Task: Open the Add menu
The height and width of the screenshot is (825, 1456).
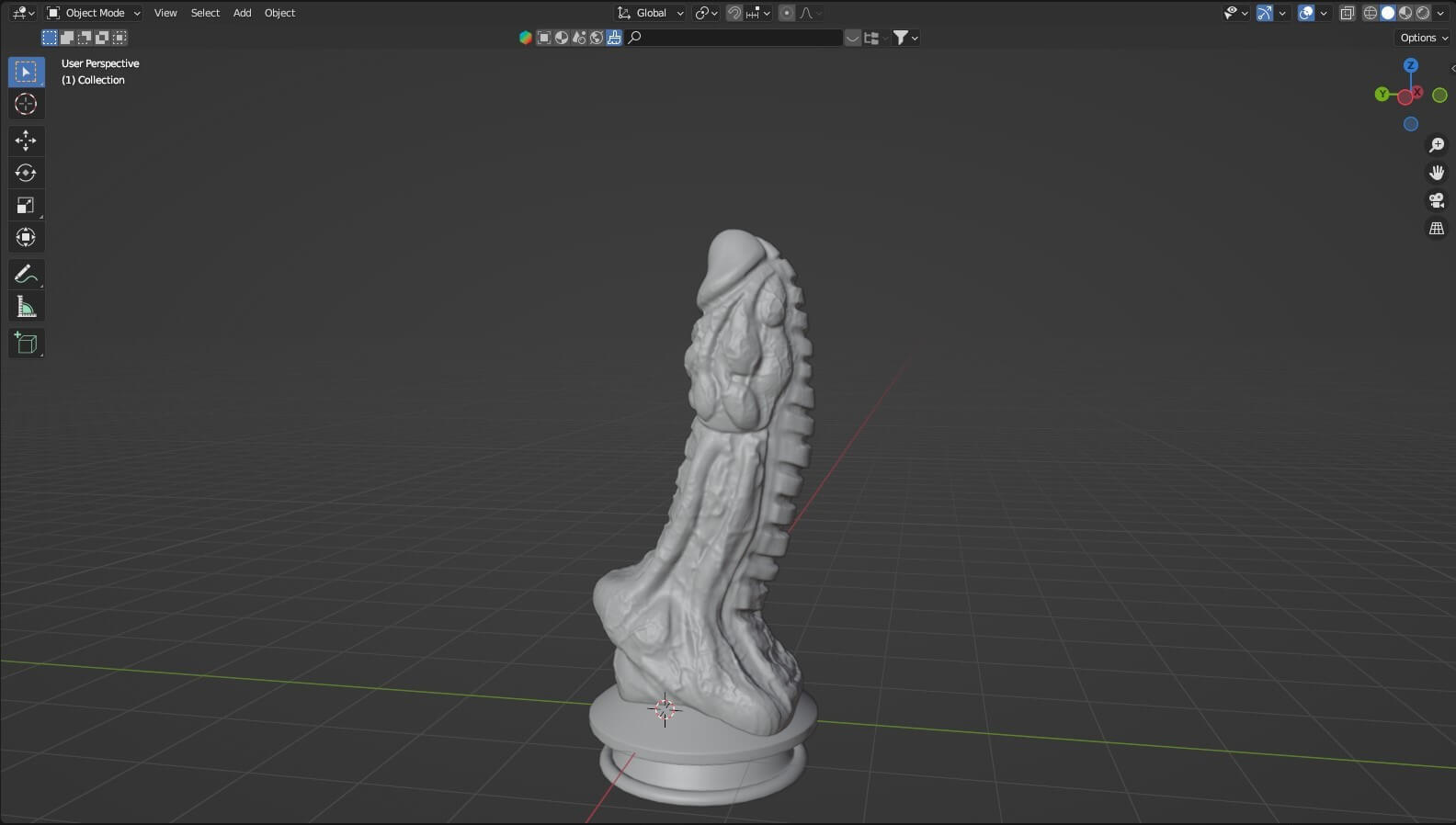Action: (x=242, y=13)
